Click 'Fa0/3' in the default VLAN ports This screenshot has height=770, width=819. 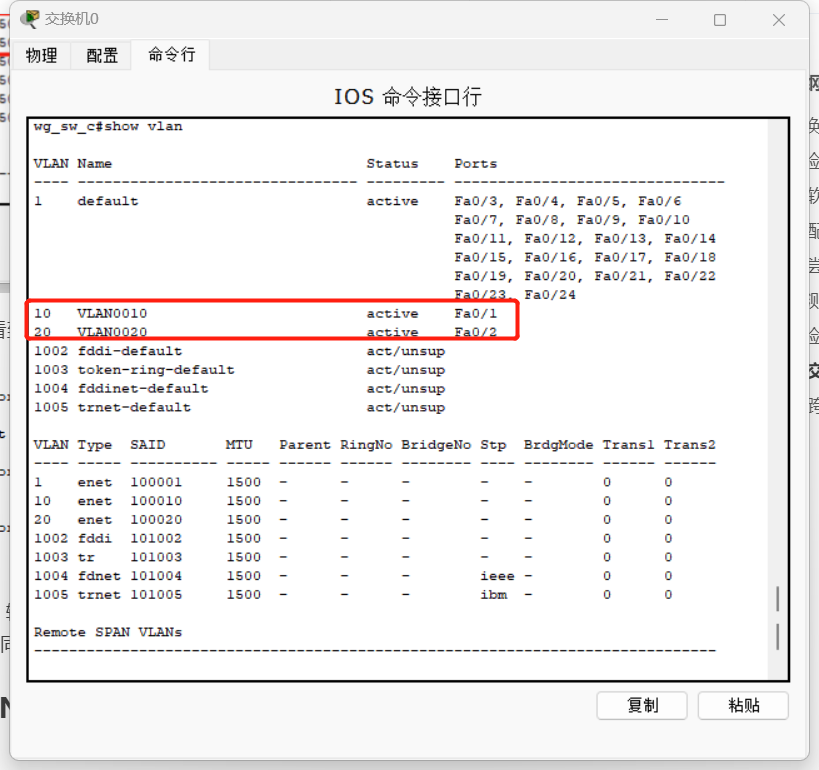pyautogui.click(x=478, y=201)
